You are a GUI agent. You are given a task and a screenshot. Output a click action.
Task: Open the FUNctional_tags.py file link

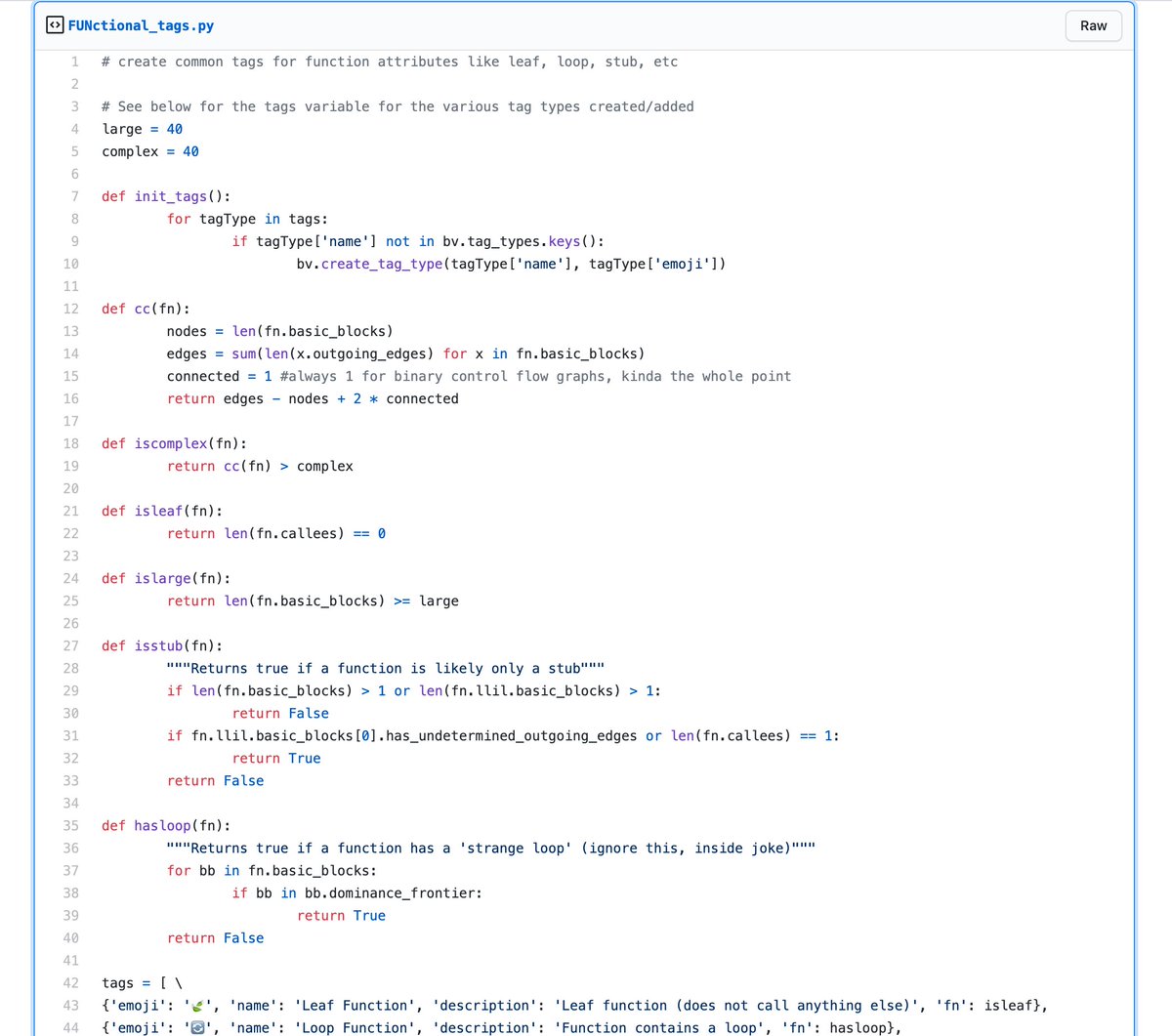[x=141, y=25]
